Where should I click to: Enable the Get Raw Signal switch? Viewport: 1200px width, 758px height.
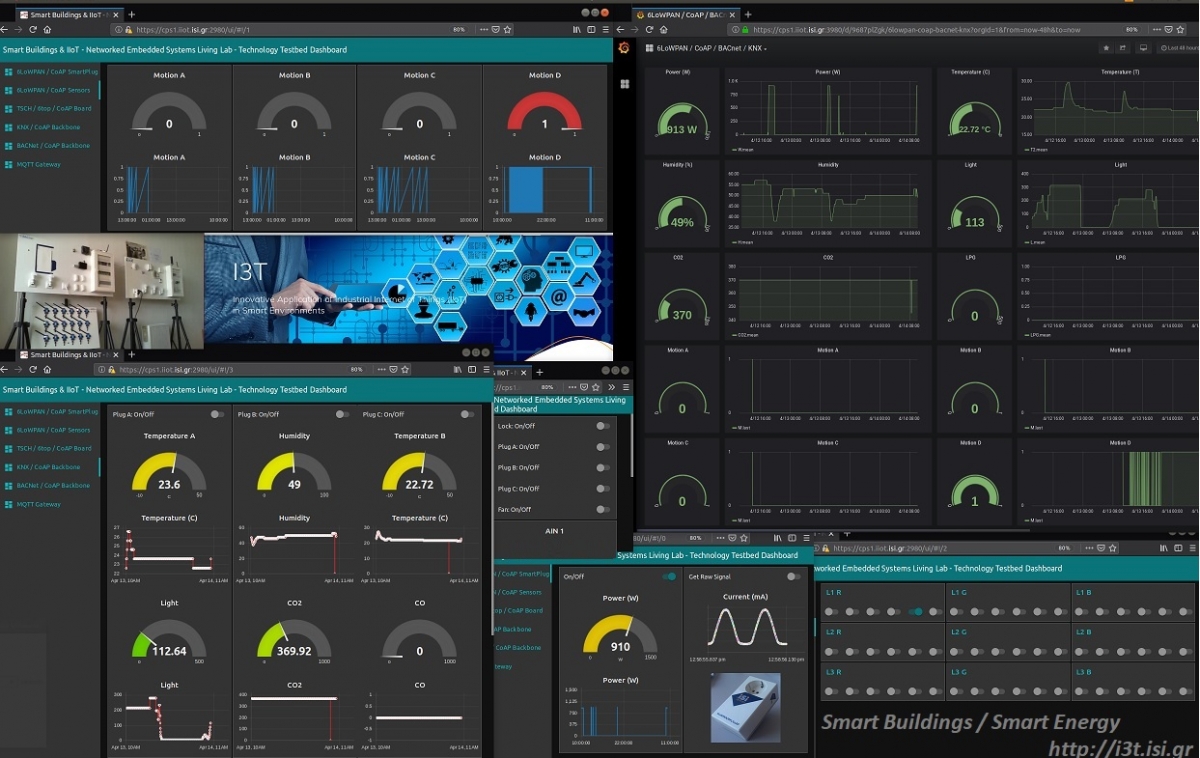click(793, 576)
